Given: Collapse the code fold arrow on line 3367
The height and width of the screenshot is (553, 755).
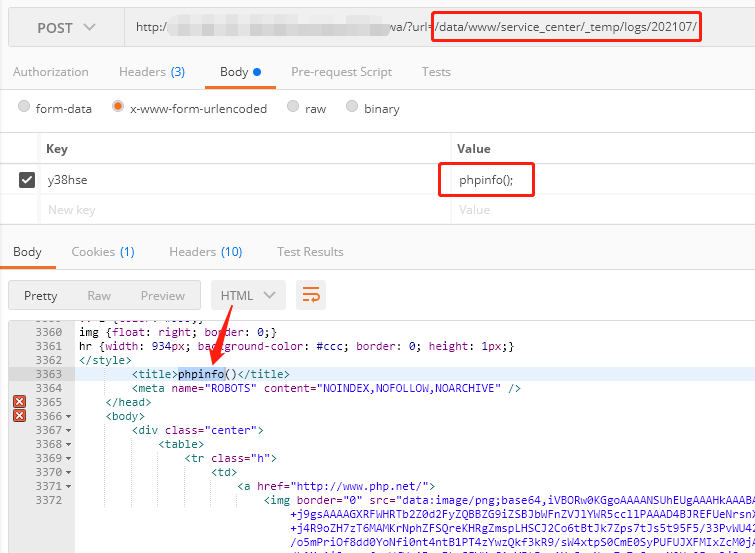Looking at the screenshot, I should [68, 430].
